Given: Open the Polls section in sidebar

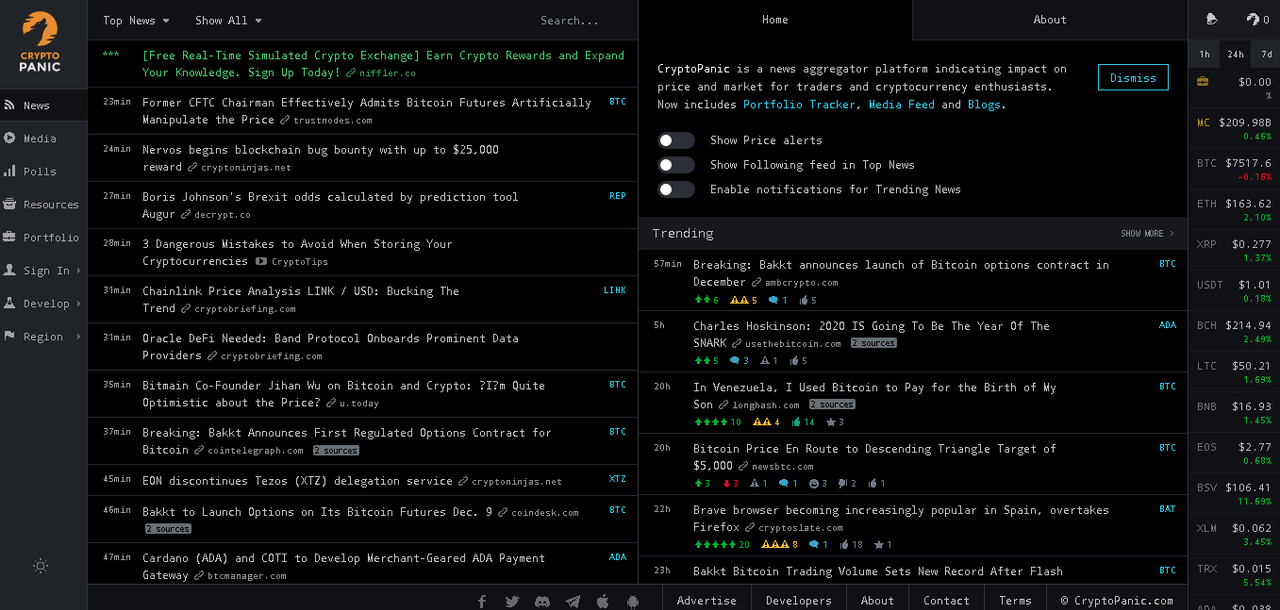Looking at the screenshot, I should click(43, 171).
